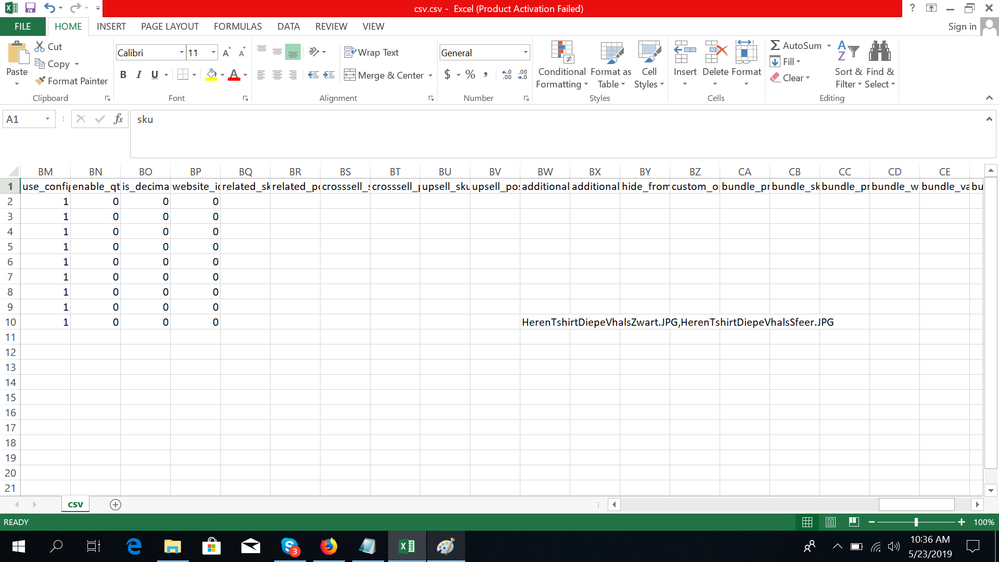Click the Sign in link
The width and height of the screenshot is (999, 562).
[962, 27]
